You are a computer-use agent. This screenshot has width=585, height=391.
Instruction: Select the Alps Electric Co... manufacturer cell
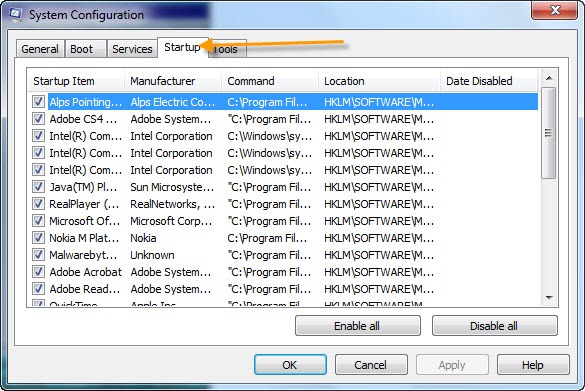tap(173, 101)
